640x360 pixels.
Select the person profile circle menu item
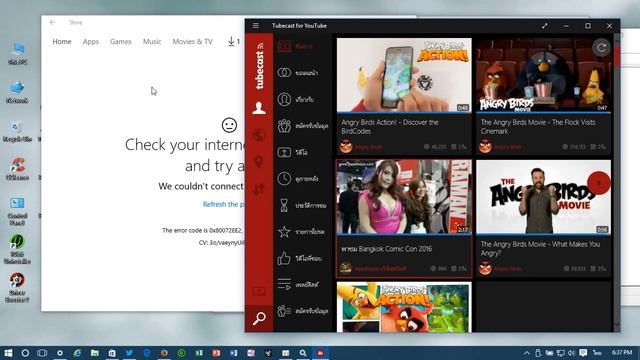point(302,99)
